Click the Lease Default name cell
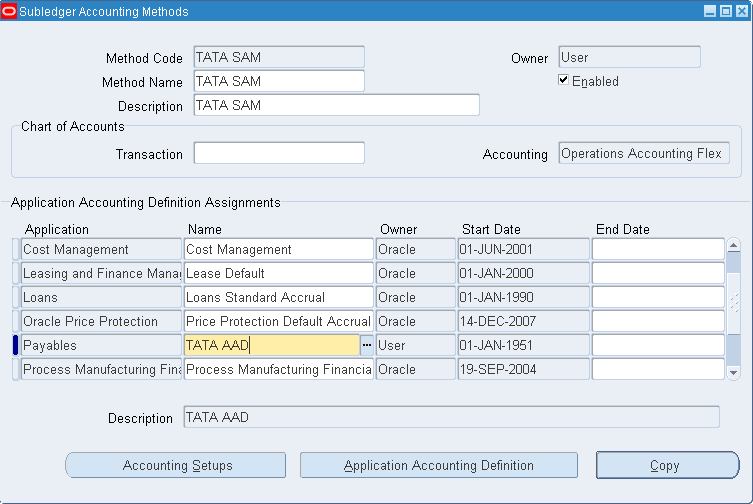 (278, 273)
